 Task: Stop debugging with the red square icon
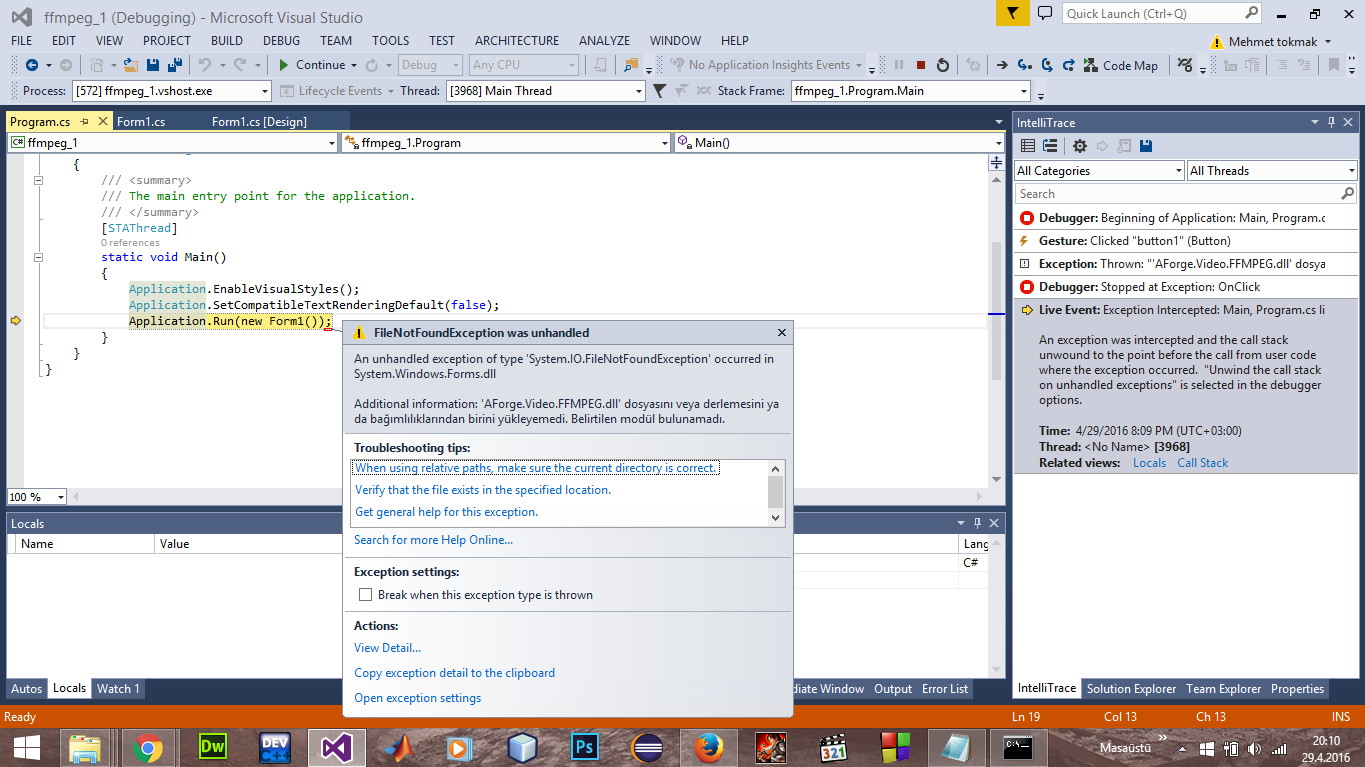[x=921, y=65]
